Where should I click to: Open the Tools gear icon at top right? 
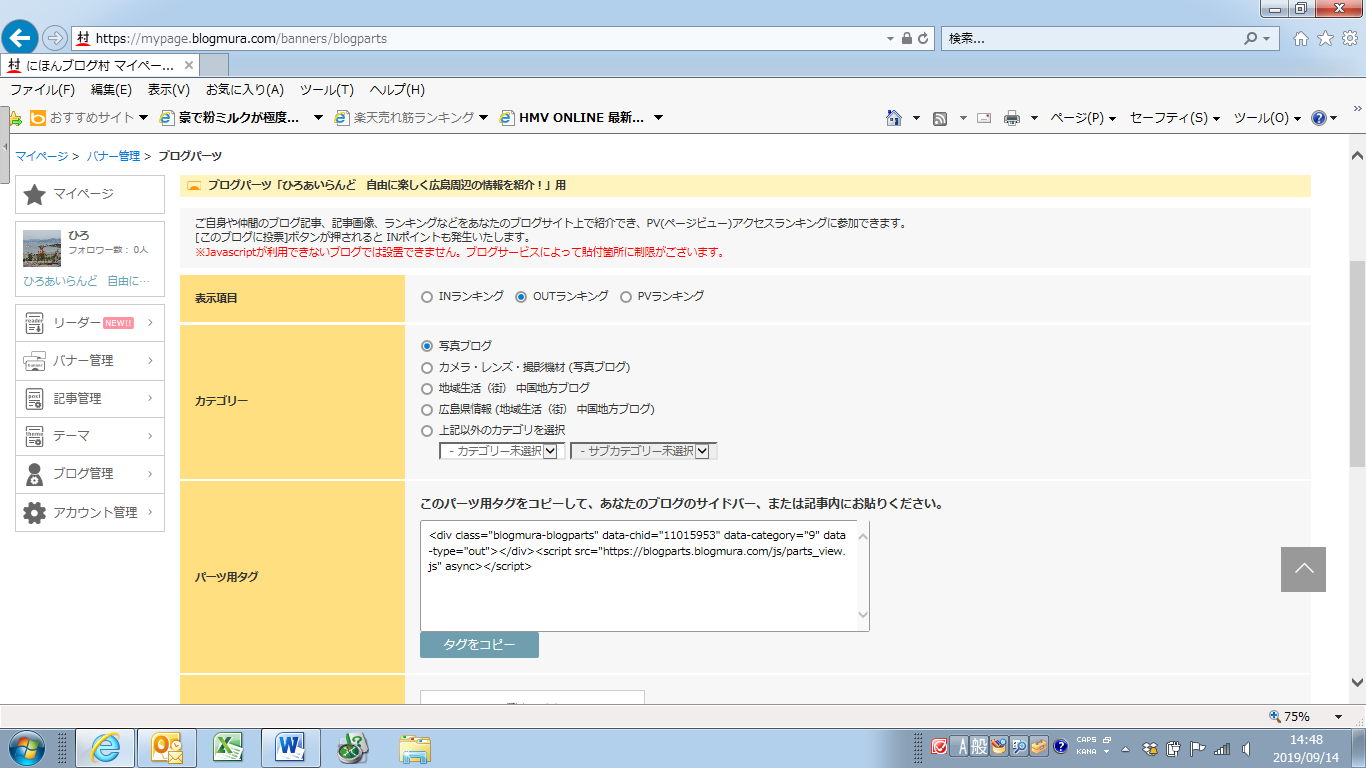[1349, 38]
